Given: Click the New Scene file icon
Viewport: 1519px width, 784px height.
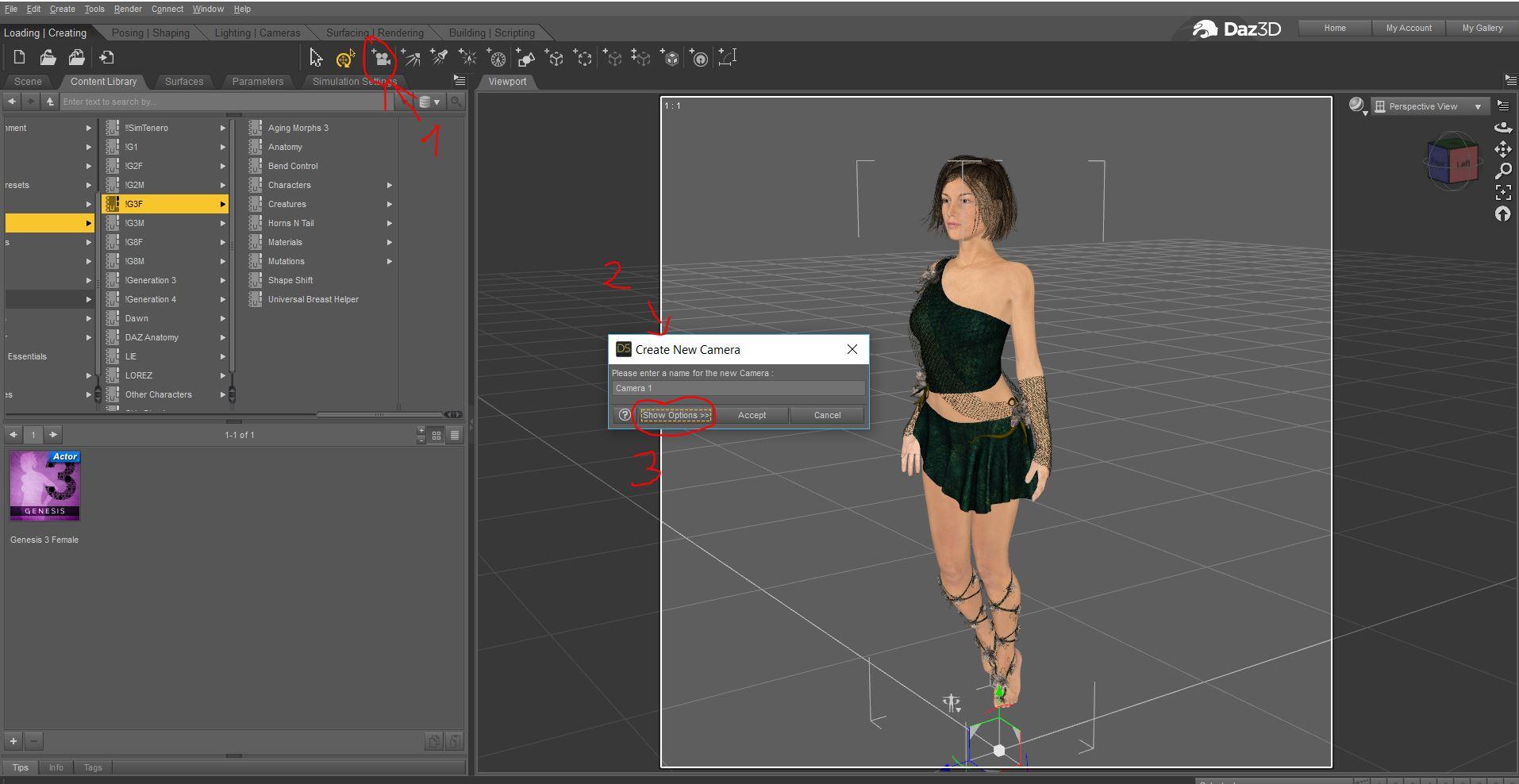Looking at the screenshot, I should 19,57.
